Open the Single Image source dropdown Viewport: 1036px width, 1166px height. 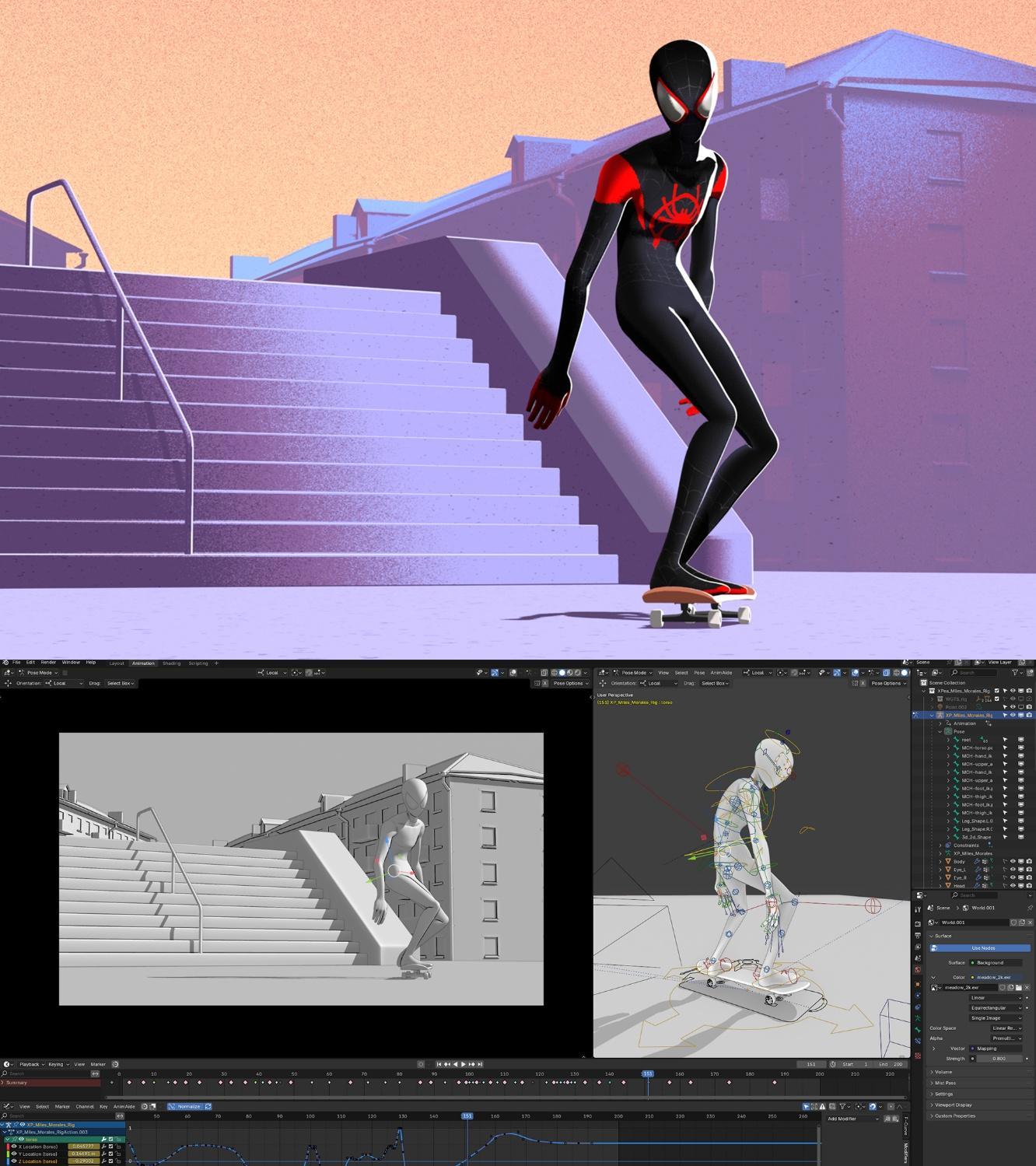[x=996, y=1018]
